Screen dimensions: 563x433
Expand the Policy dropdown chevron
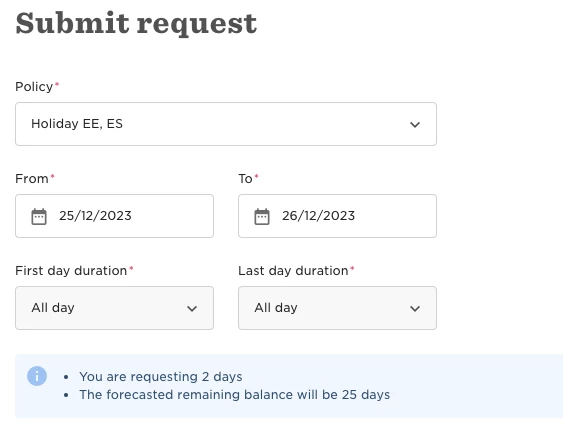pyautogui.click(x=415, y=125)
